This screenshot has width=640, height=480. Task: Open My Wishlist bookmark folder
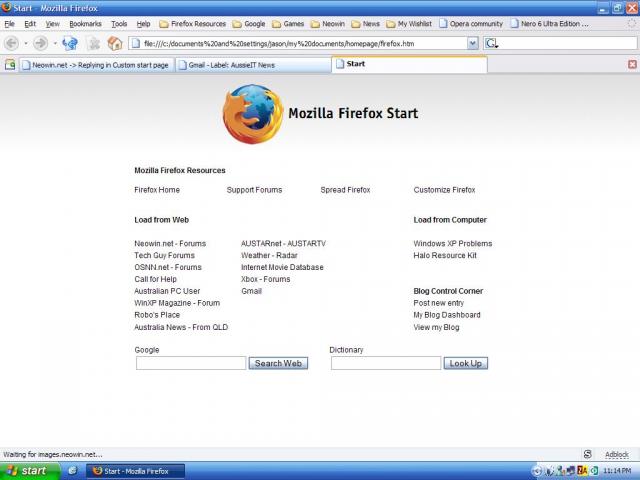tap(409, 24)
